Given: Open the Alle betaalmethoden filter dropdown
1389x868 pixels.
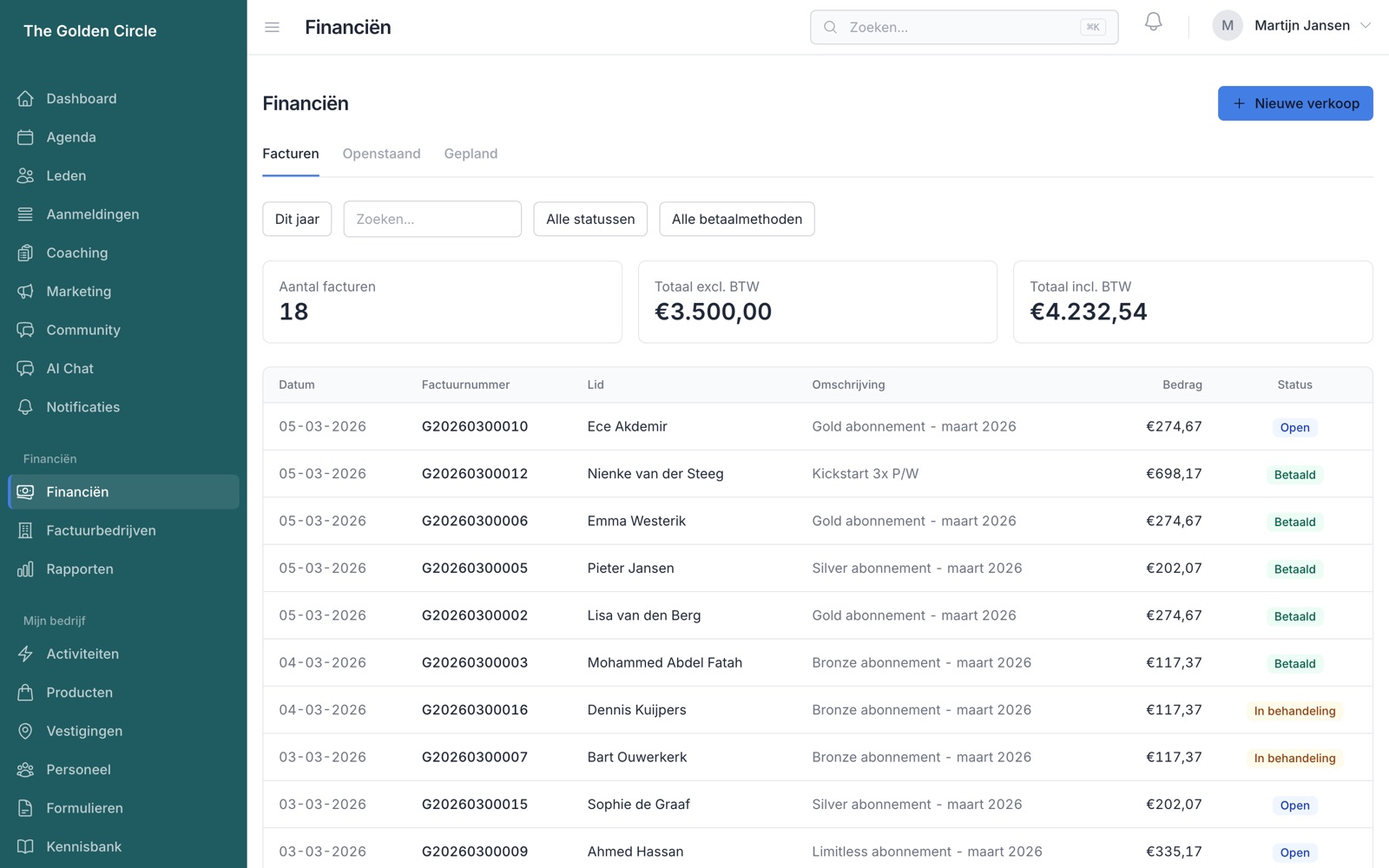Looking at the screenshot, I should (x=737, y=219).
